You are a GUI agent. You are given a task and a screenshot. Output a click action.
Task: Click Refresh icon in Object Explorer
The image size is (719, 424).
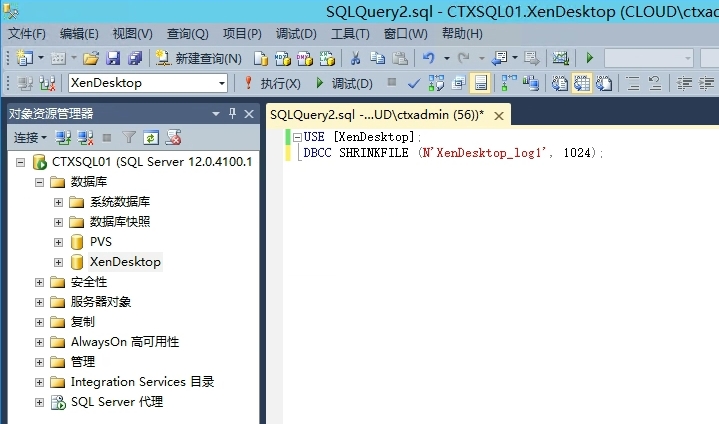pyautogui.click(x=151, y=137)
